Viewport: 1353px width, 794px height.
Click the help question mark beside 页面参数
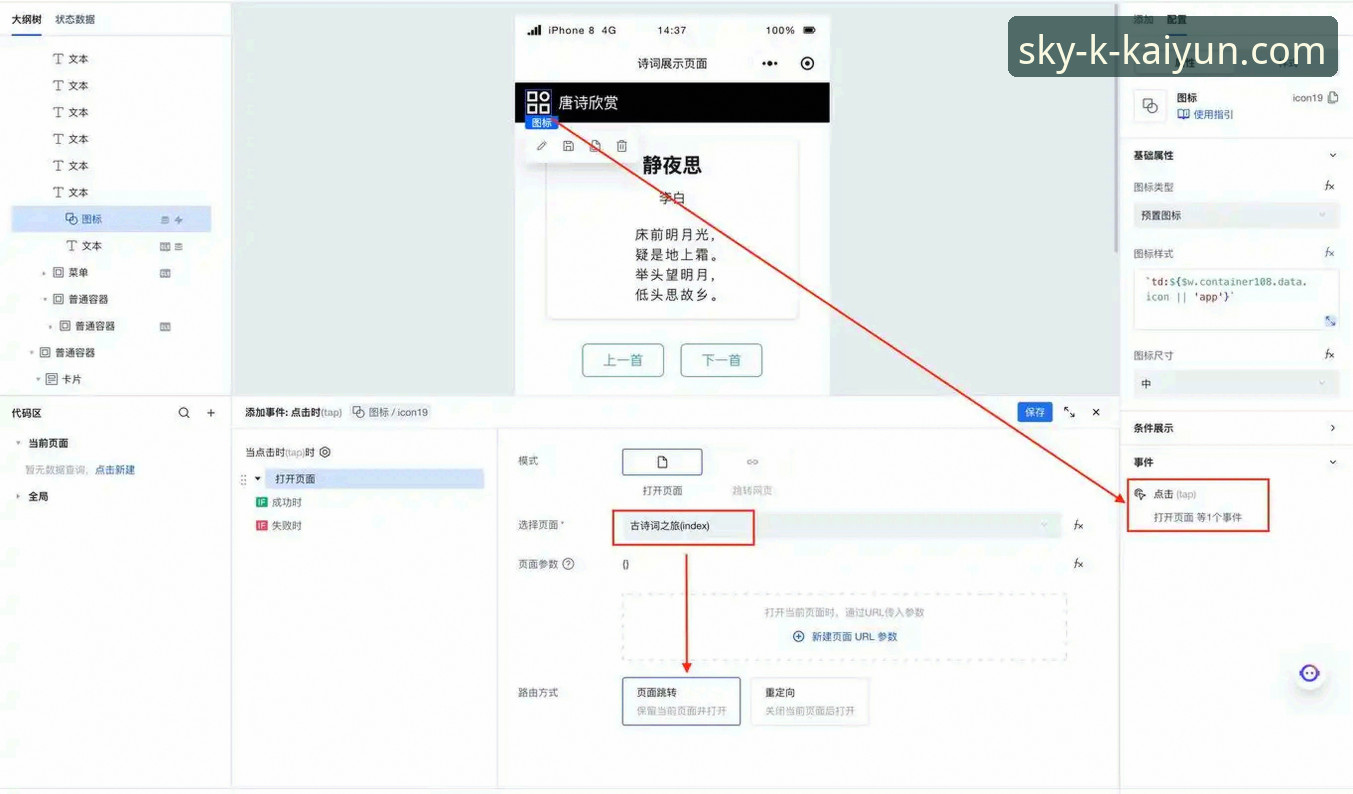tap(568, 564)
